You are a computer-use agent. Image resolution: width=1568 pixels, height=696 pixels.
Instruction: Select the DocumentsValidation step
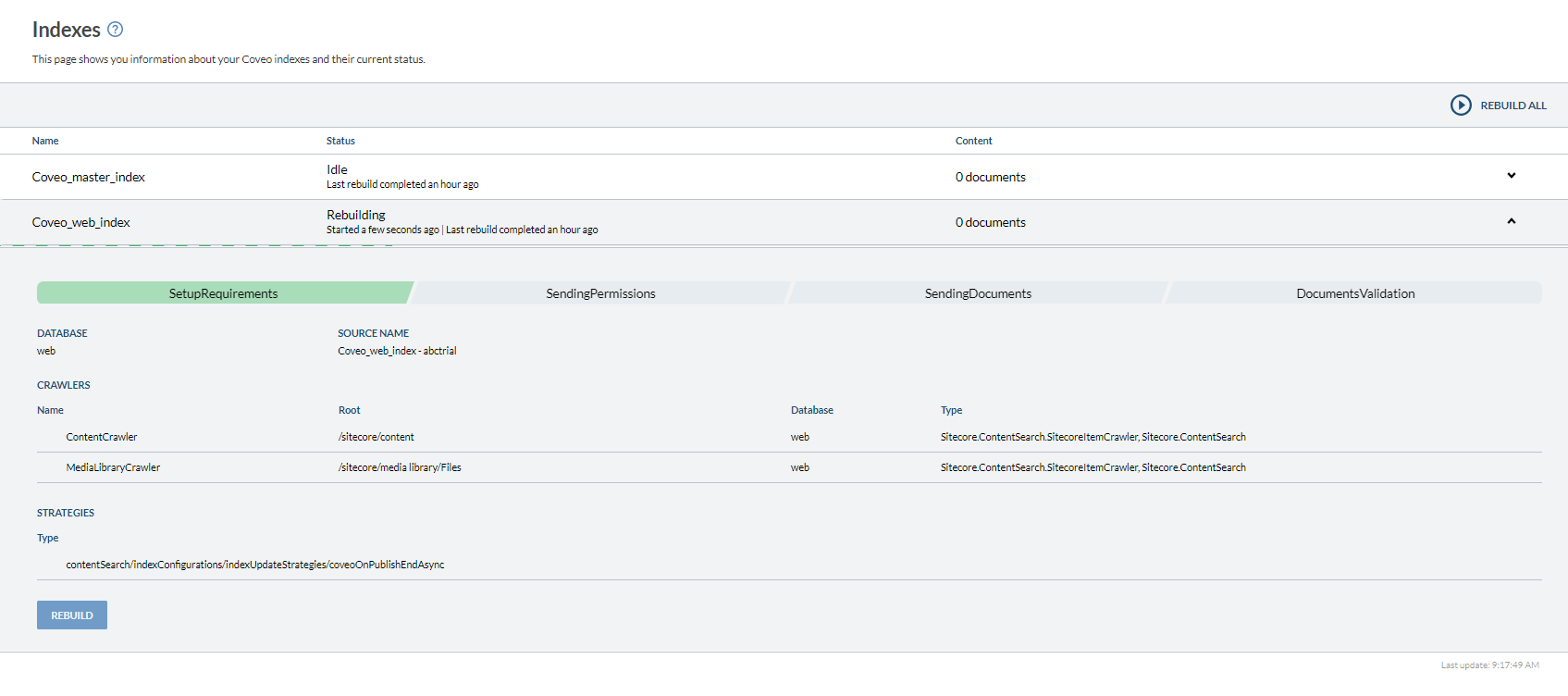point(1355,293)
